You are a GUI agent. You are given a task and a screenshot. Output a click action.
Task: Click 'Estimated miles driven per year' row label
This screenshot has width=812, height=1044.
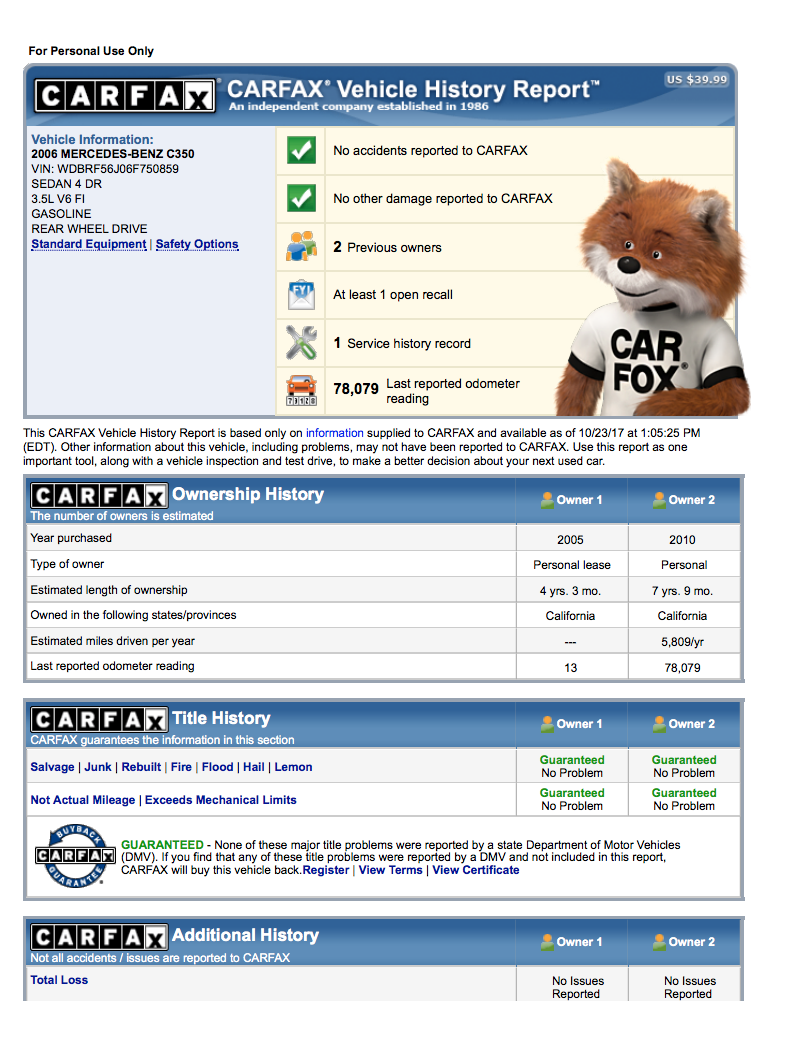(112, 641)
